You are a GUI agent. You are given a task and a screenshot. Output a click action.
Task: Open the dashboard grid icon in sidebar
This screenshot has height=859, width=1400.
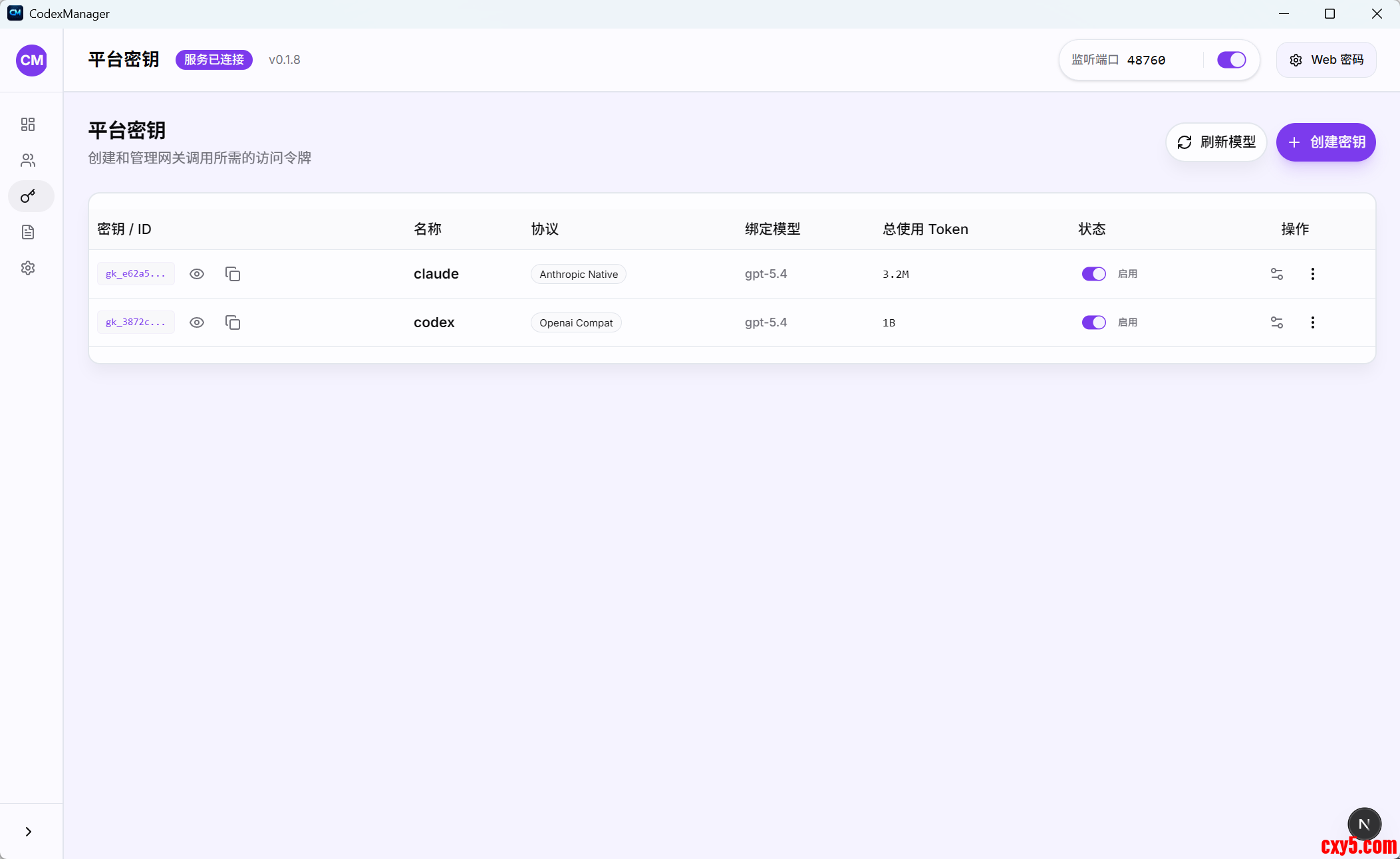pos(28,124)
